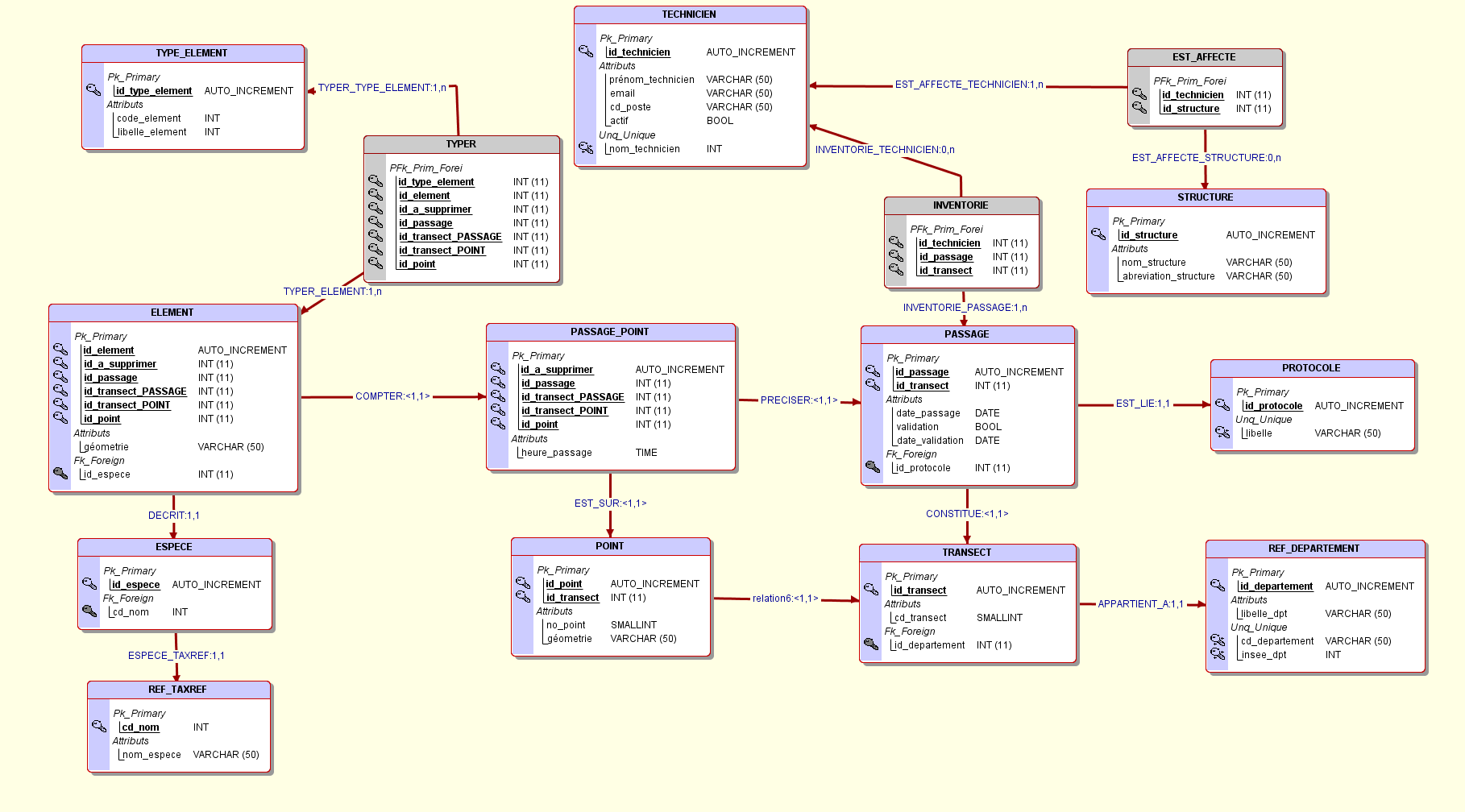Select the date_validation attribute in PASSAGE
1465x812 pixels.
coord(930,441)
